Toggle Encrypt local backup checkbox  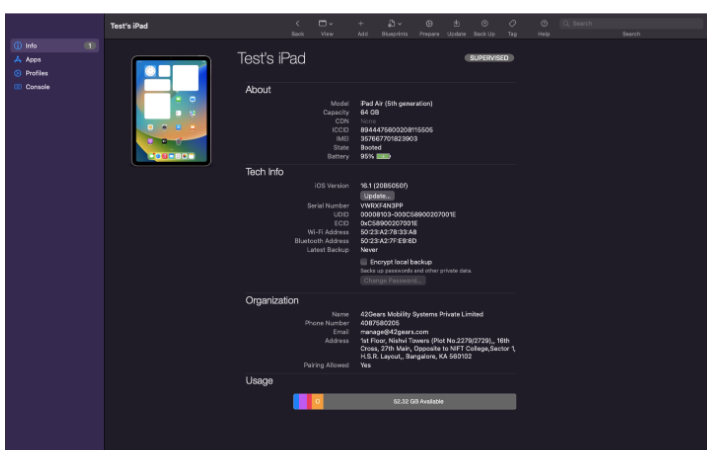(364, 262)
